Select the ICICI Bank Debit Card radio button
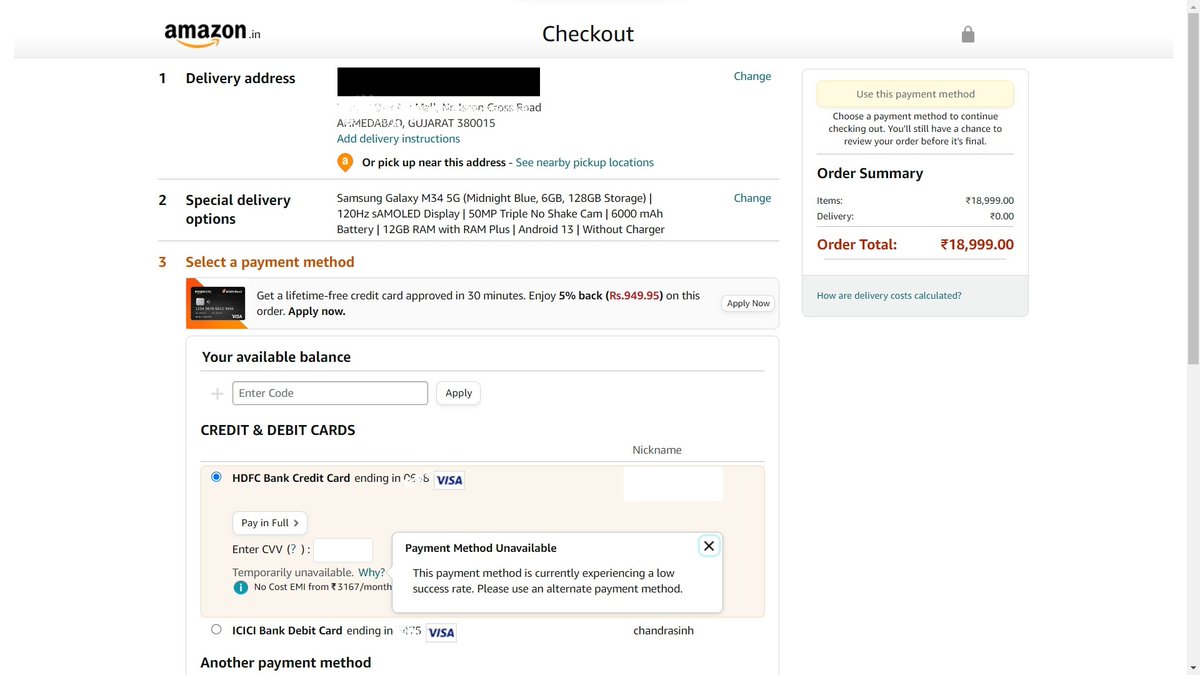 216,630
